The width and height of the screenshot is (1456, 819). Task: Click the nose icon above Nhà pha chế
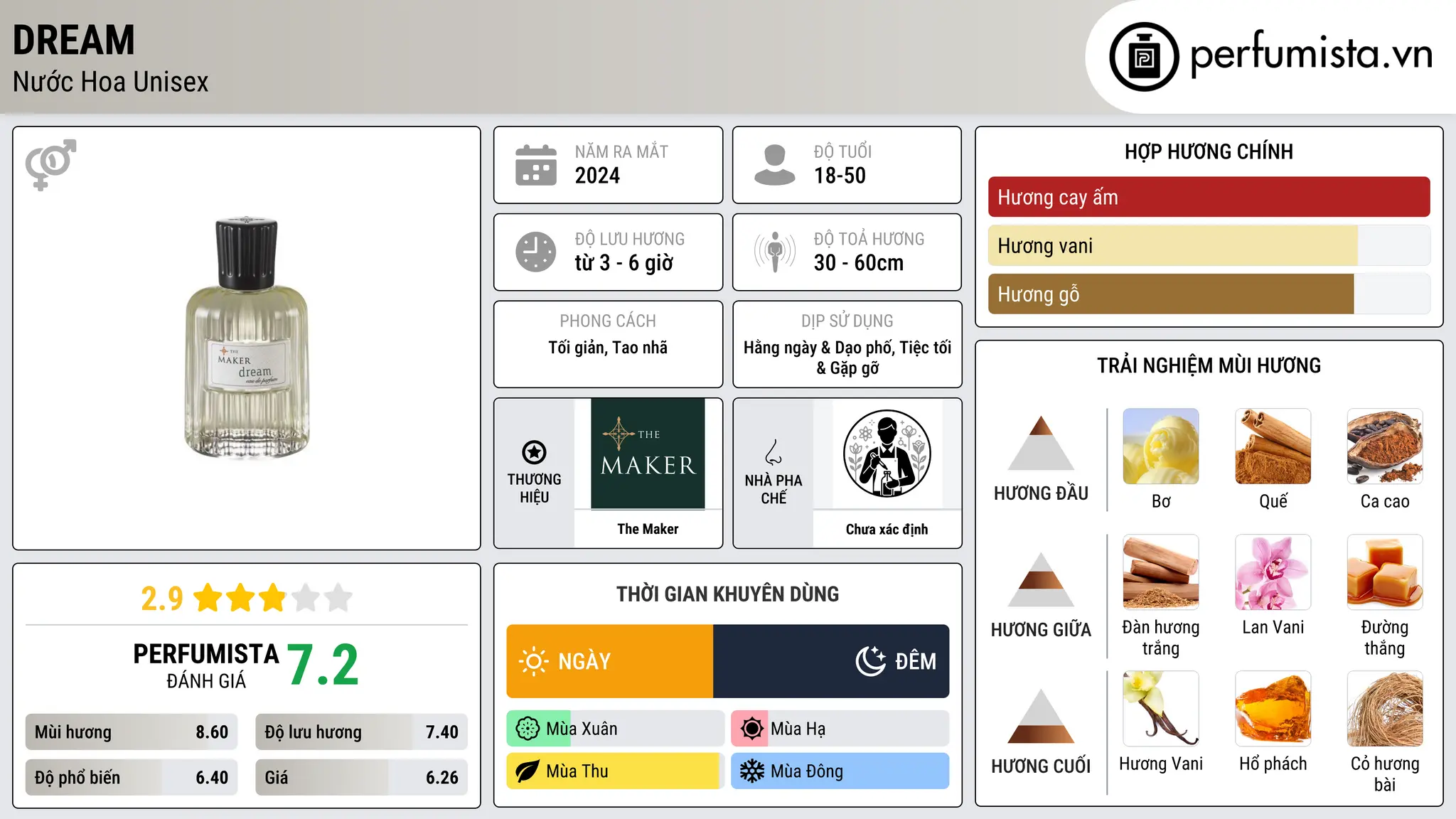pyautogui.click(x=773, y=452)
